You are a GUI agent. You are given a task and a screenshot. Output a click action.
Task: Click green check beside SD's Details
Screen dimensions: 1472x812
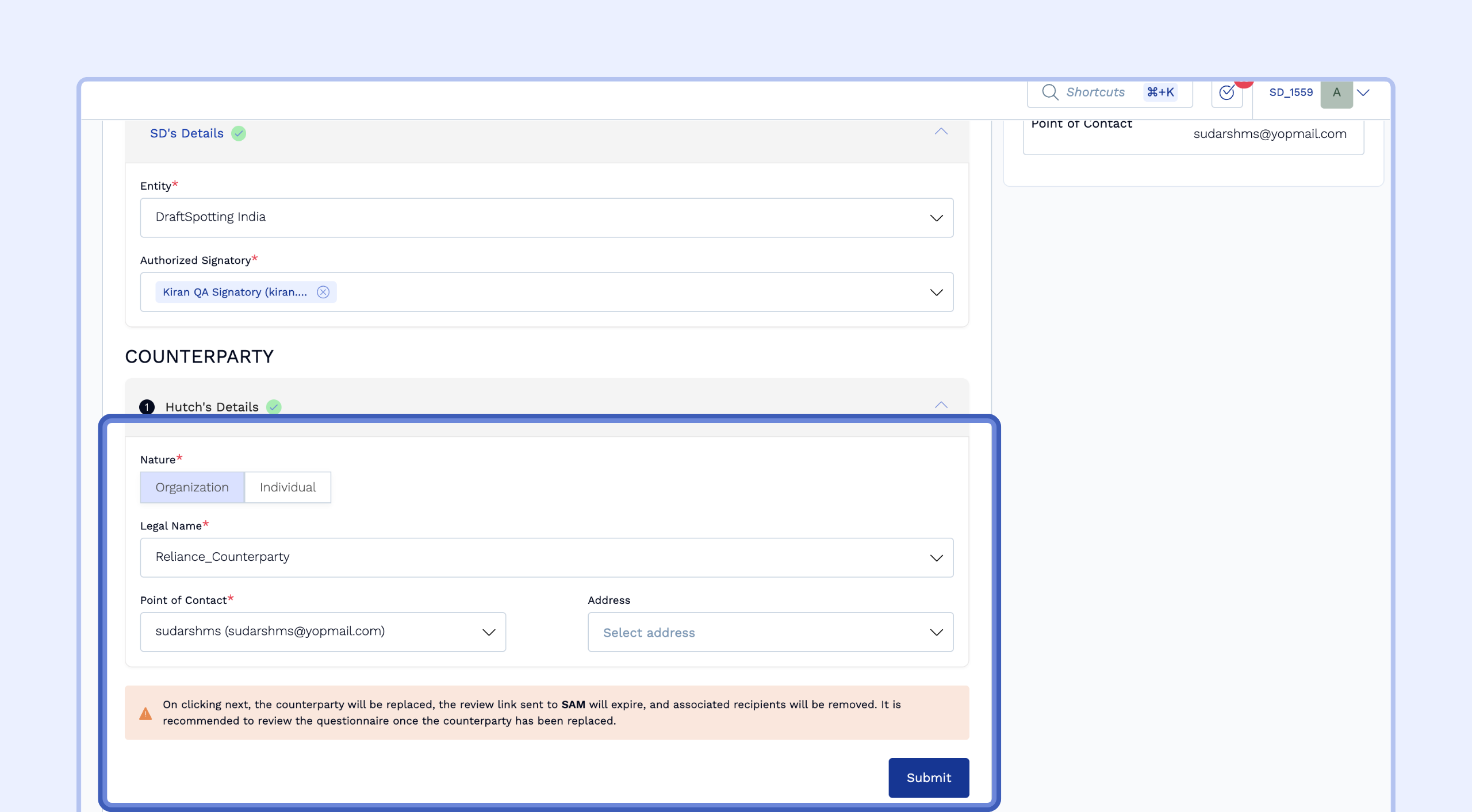click(239, 133)
